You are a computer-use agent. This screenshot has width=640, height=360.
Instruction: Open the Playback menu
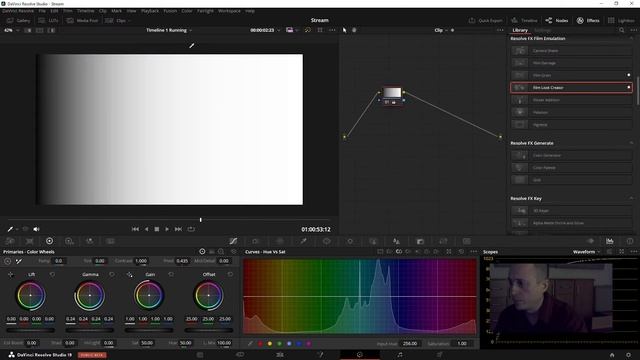click(150, 11)
